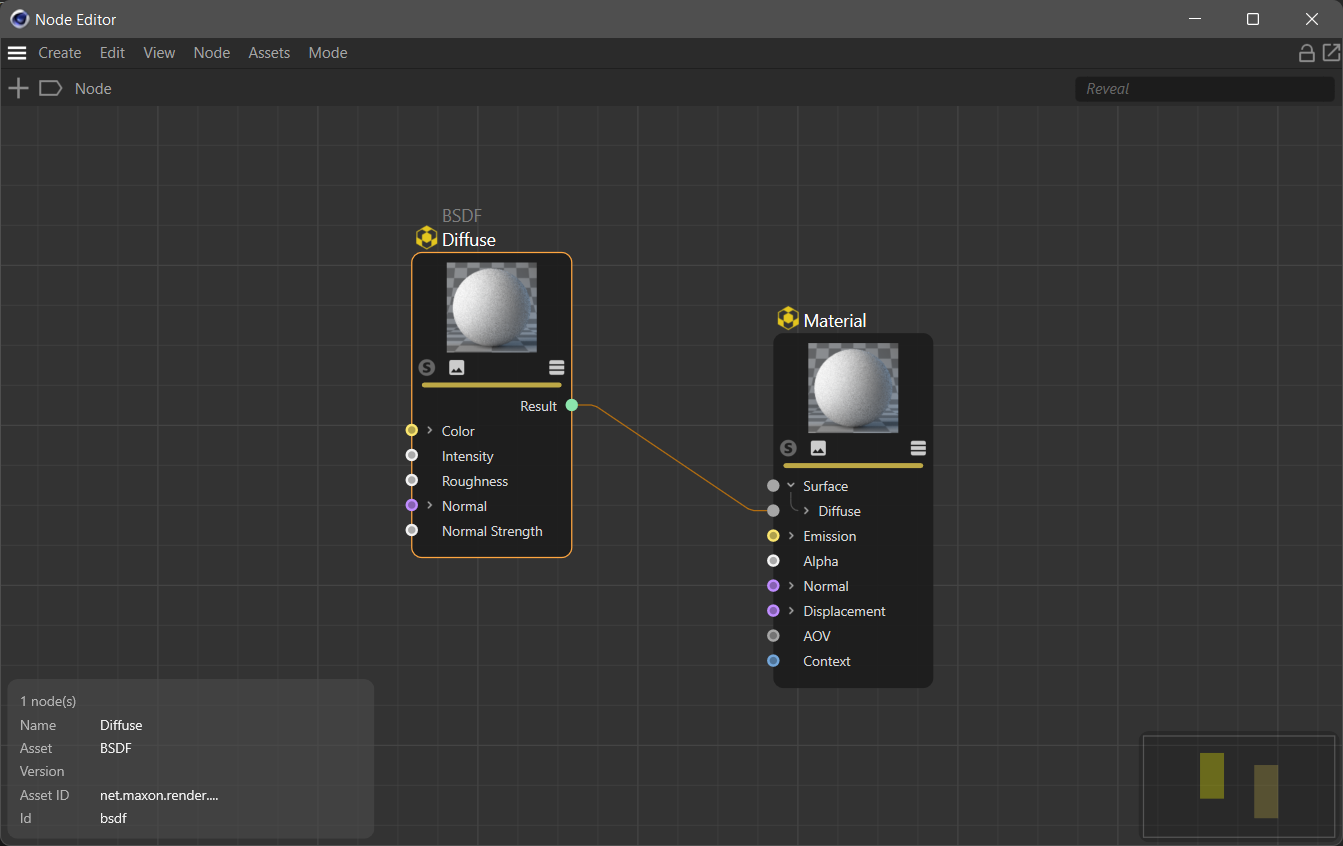This screenshot has width=1343, height=846.
Task: Open the Node menu
Action: click(212, 53)
